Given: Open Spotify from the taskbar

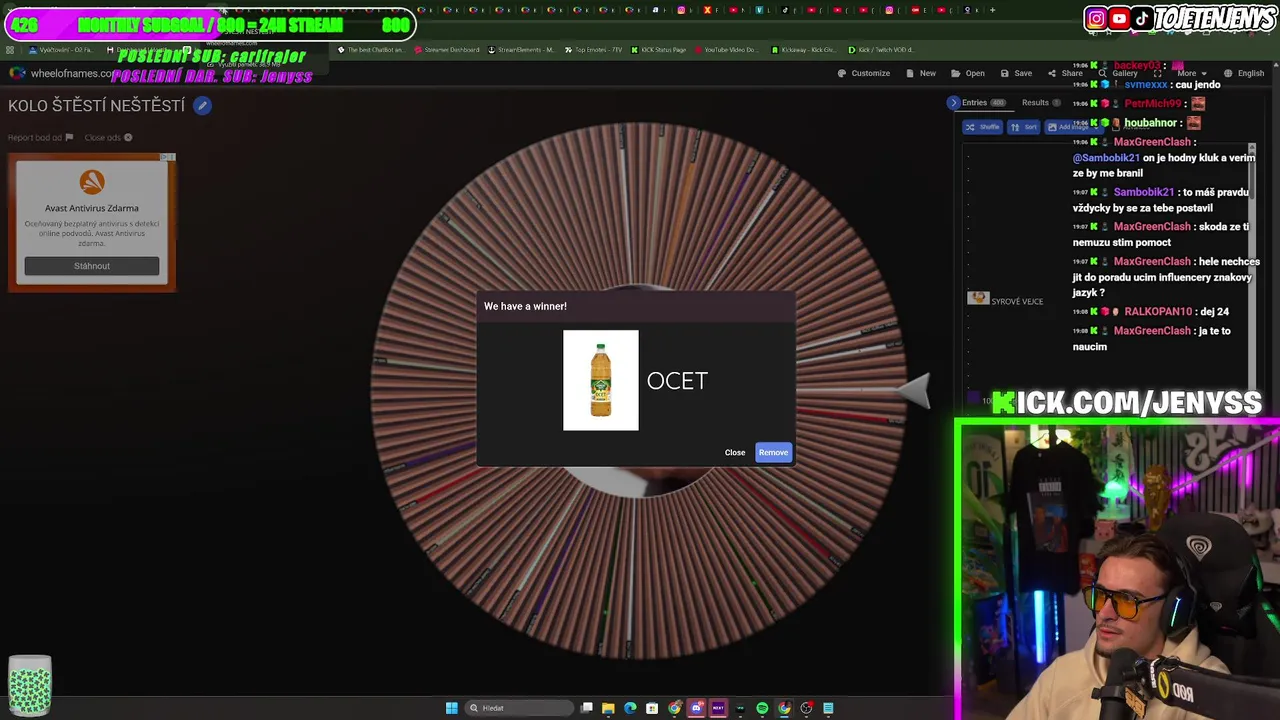Looking at the screenshot, I should [x=762, y=708].
